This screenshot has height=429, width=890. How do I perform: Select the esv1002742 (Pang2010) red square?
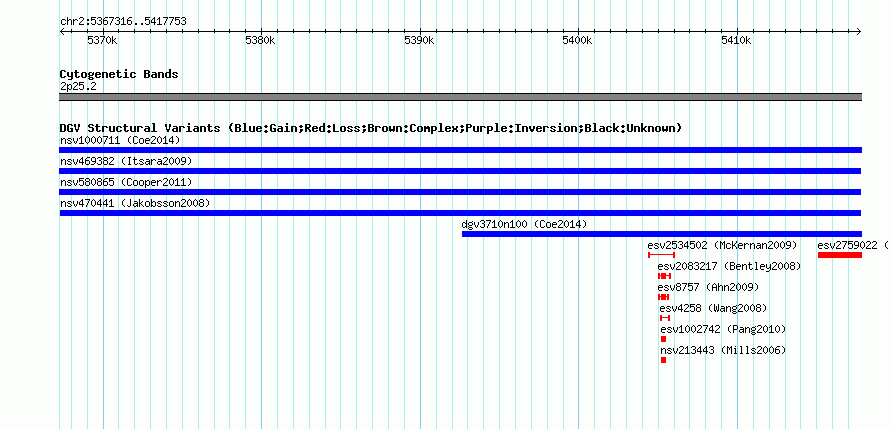(x=664, y=339)
